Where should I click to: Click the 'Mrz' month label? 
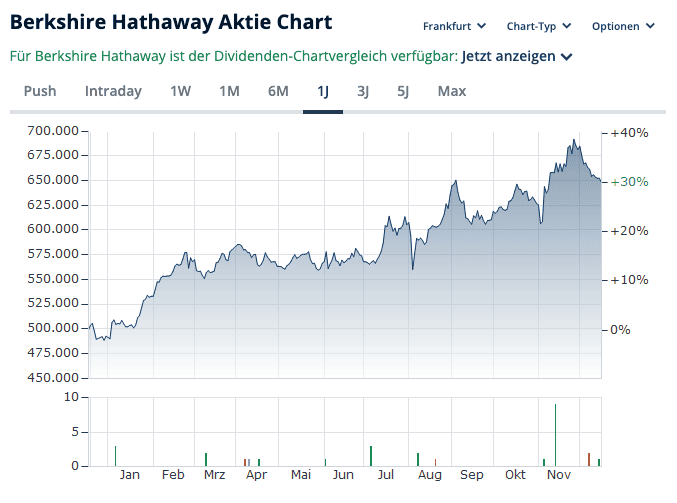[215, 475]
